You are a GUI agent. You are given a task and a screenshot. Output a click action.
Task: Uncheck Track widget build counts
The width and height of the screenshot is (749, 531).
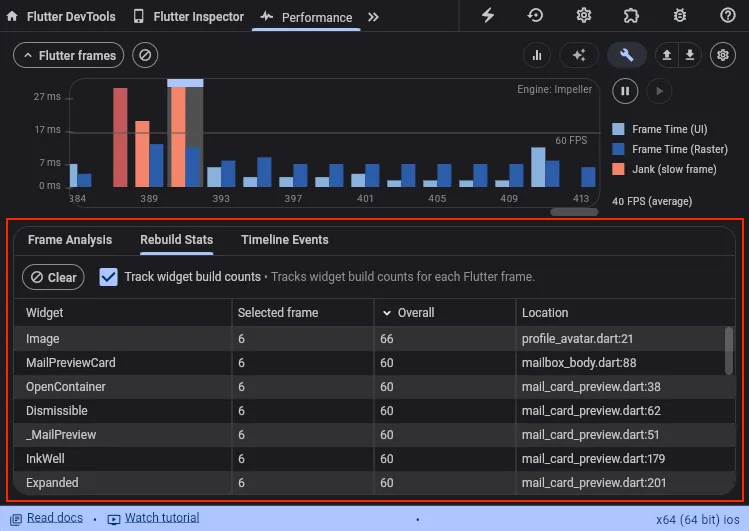(109, 277)
